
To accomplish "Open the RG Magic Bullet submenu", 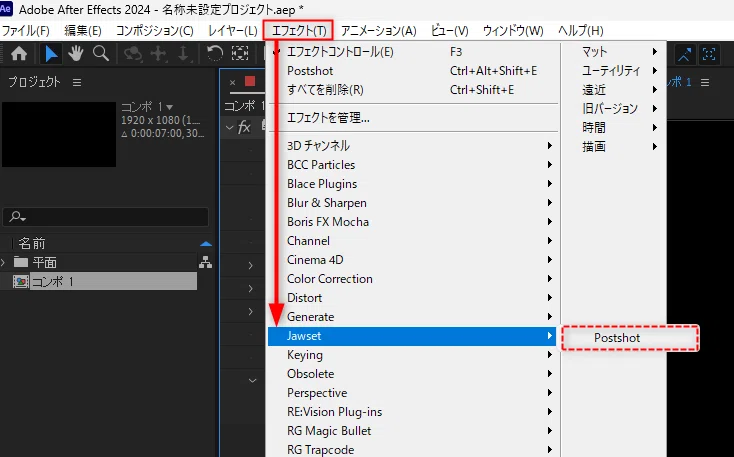I will point(413,431).
